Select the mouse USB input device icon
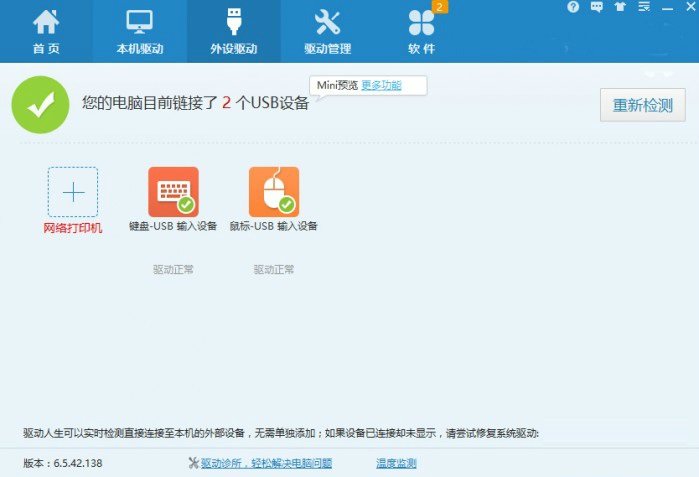Screen dimensions: 699x477 point(273,191)
